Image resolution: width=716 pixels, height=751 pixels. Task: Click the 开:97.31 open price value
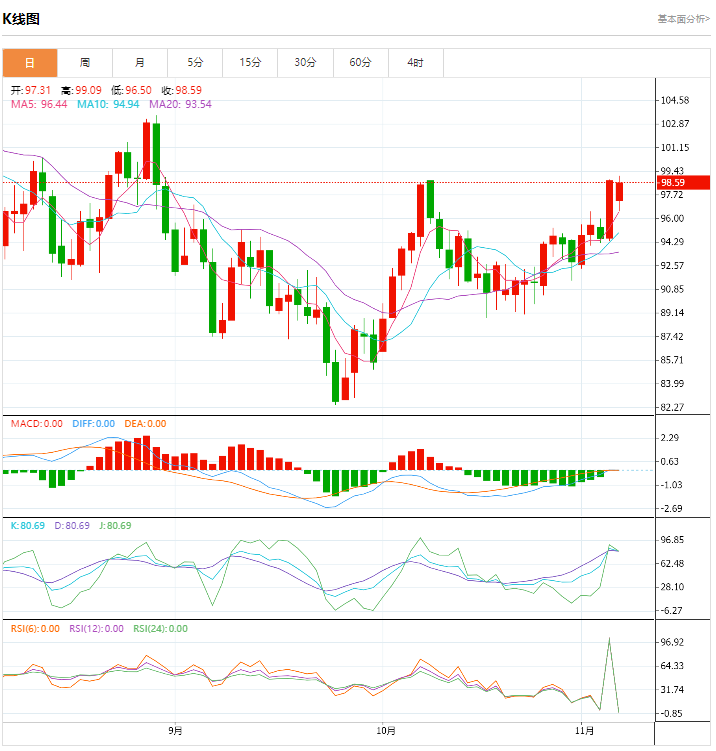pos(31,91)
